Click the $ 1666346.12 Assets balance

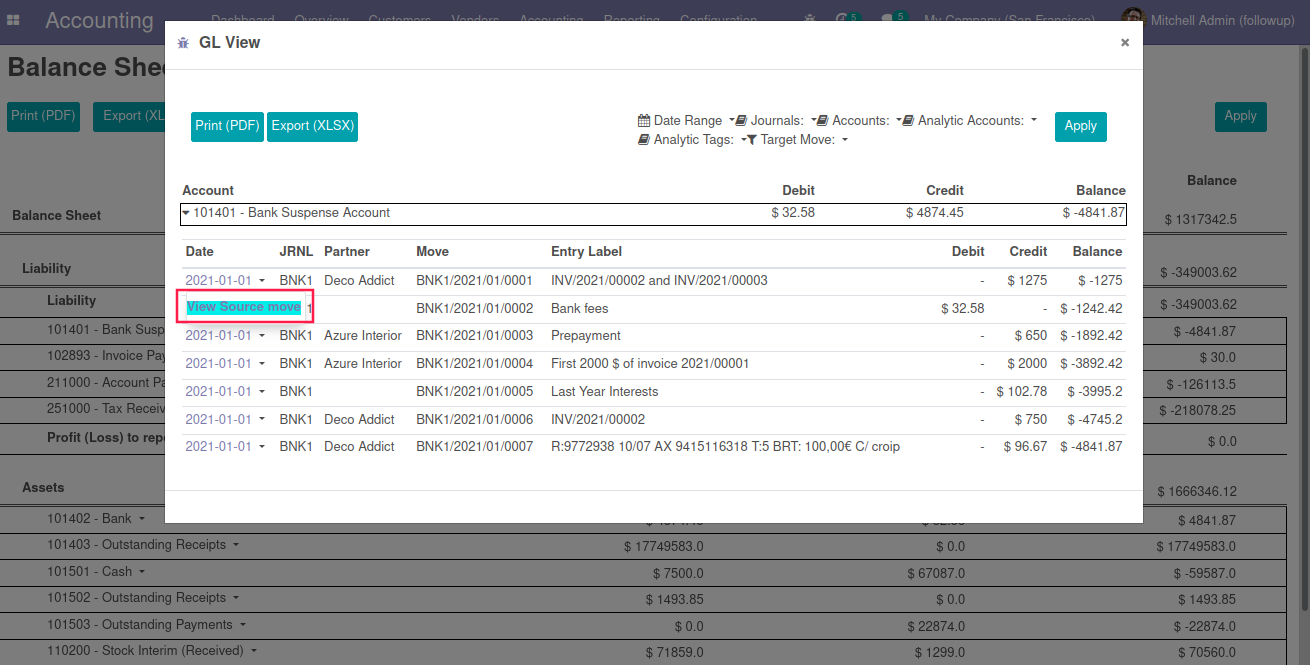pos(1197,492)
